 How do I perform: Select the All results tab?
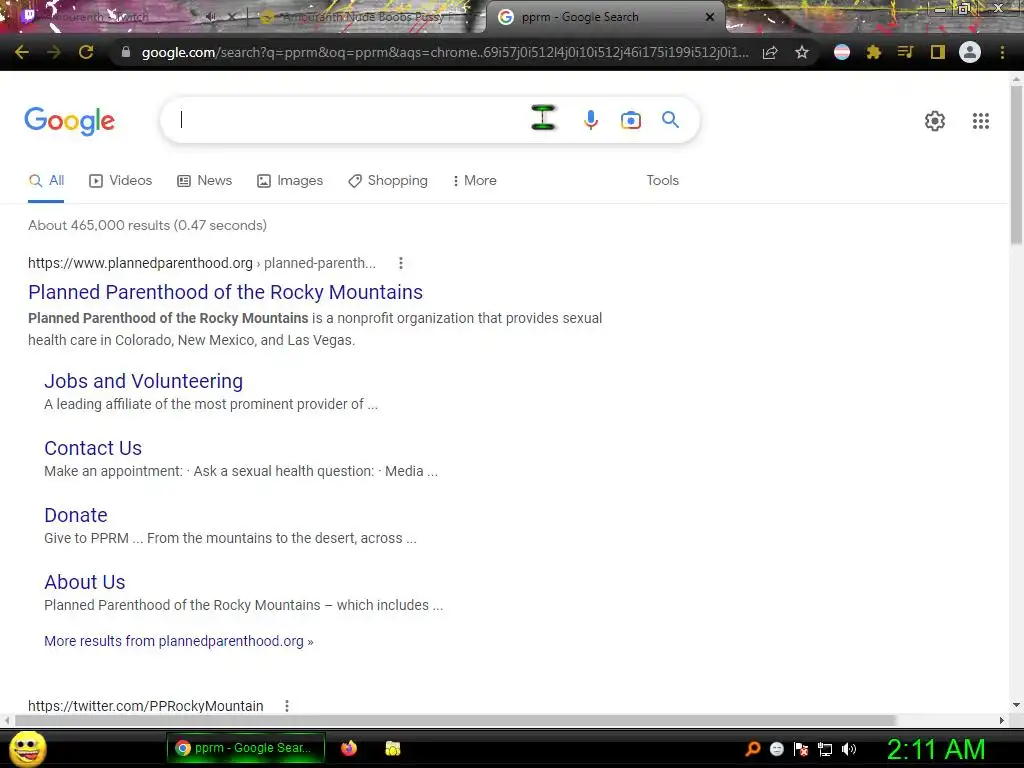click(46, 181)
